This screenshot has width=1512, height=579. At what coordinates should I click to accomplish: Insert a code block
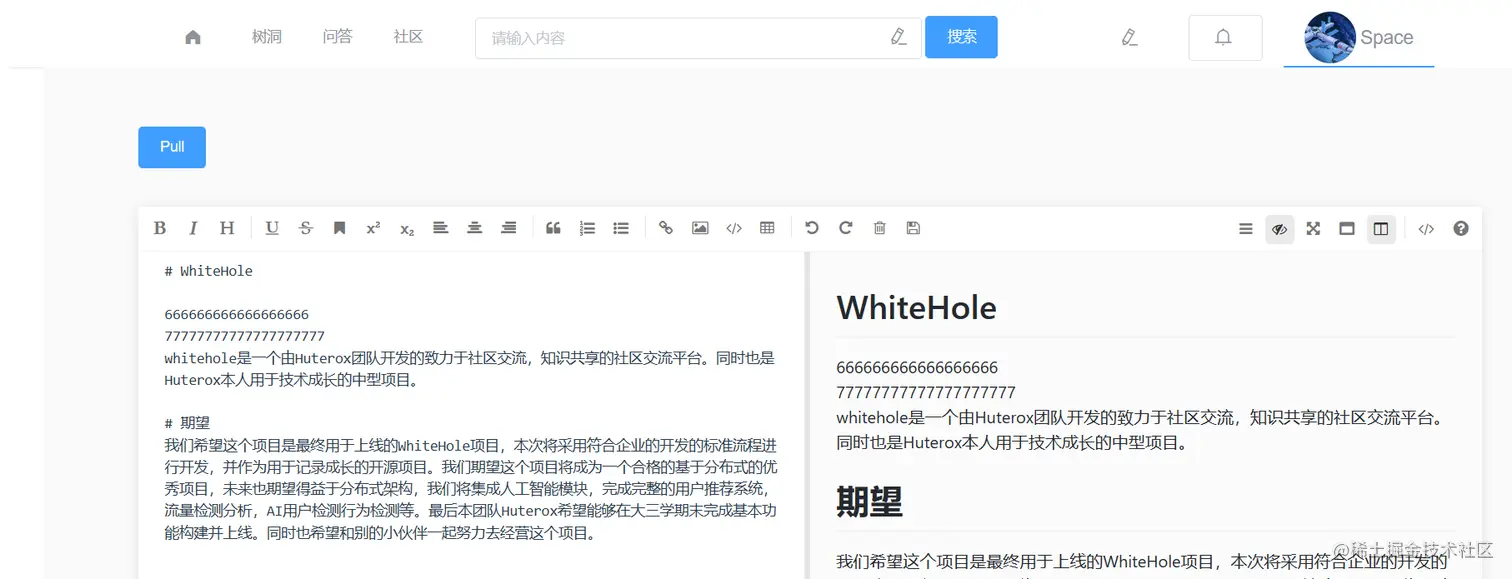click(733, 228)
